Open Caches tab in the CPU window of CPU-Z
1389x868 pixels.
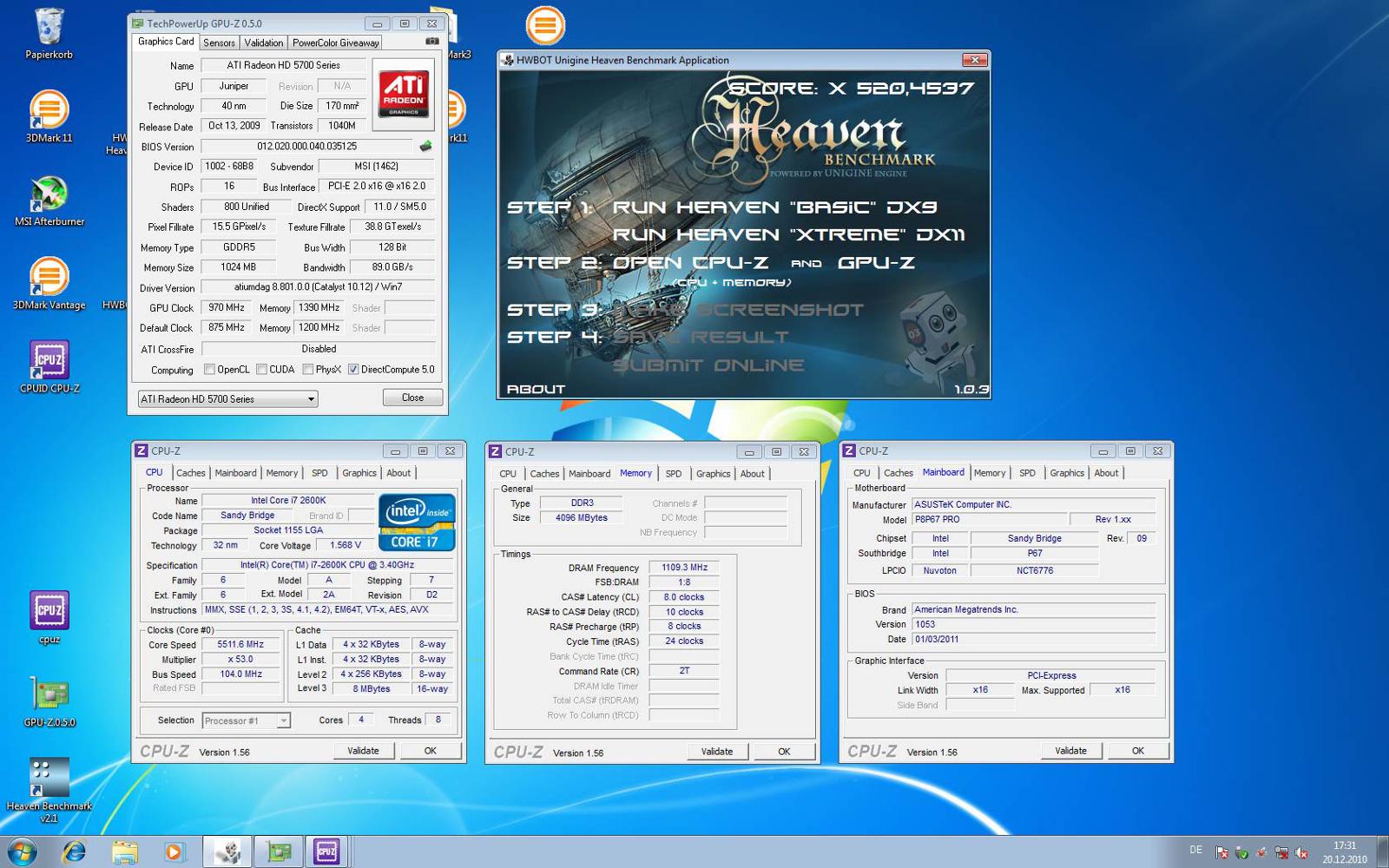190,473
